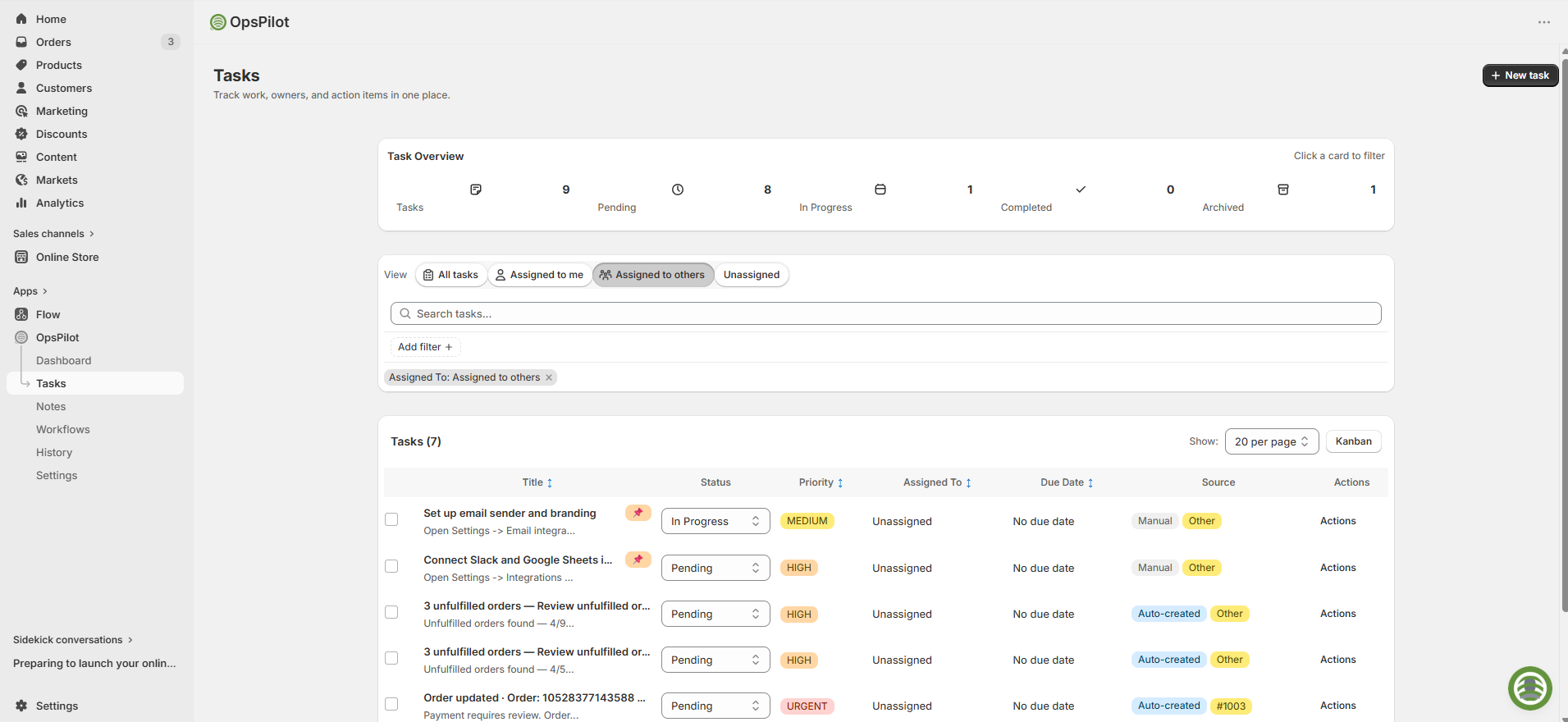Image resolution: width=1568 pixels, height=722 pixels.
Task: Click the Content icon in sidebar
Action: [x=21, y=157]
